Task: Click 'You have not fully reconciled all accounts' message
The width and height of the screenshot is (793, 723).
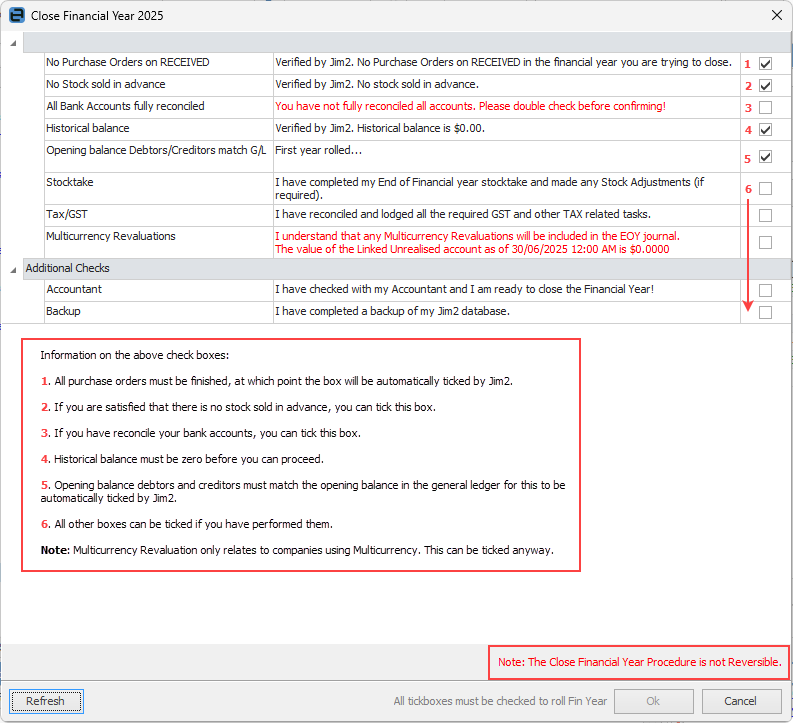Action: pos(470,106)
